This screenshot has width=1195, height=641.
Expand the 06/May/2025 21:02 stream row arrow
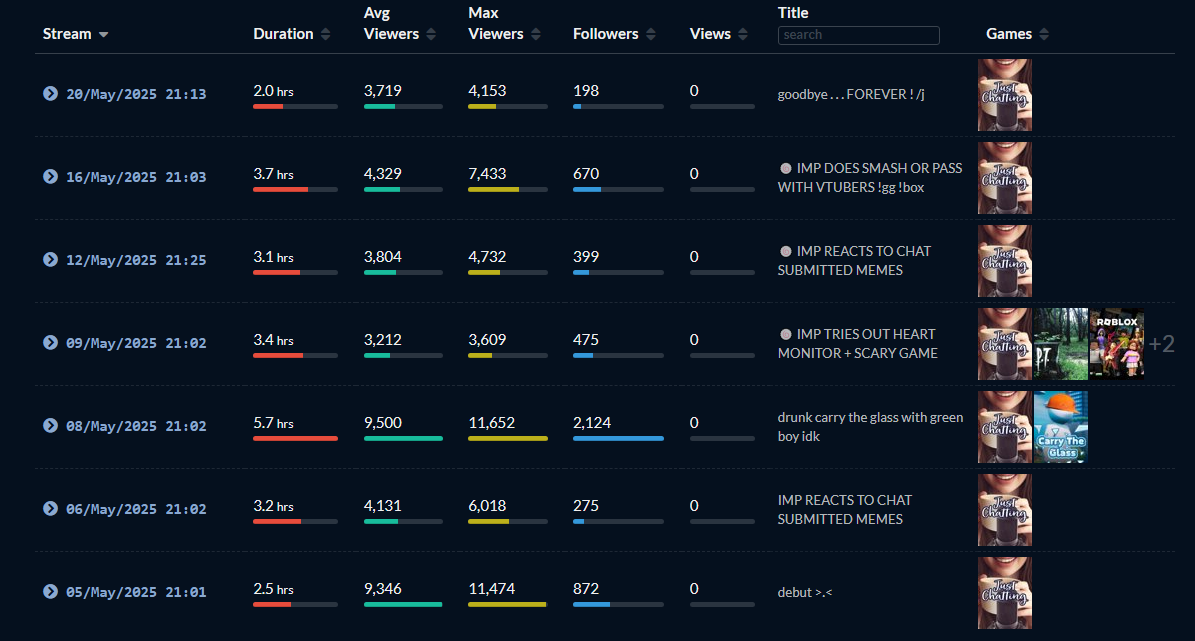[50, 509]
